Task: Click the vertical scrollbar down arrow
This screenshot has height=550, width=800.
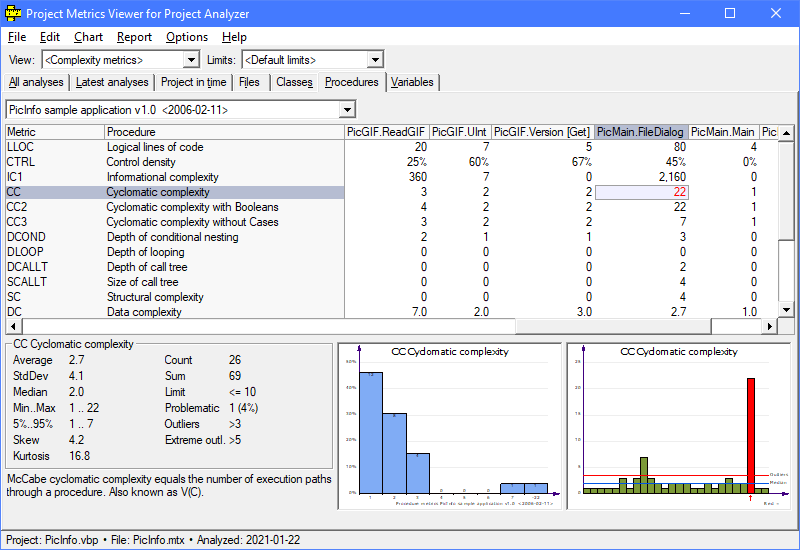Action: [x=786, y=311]
